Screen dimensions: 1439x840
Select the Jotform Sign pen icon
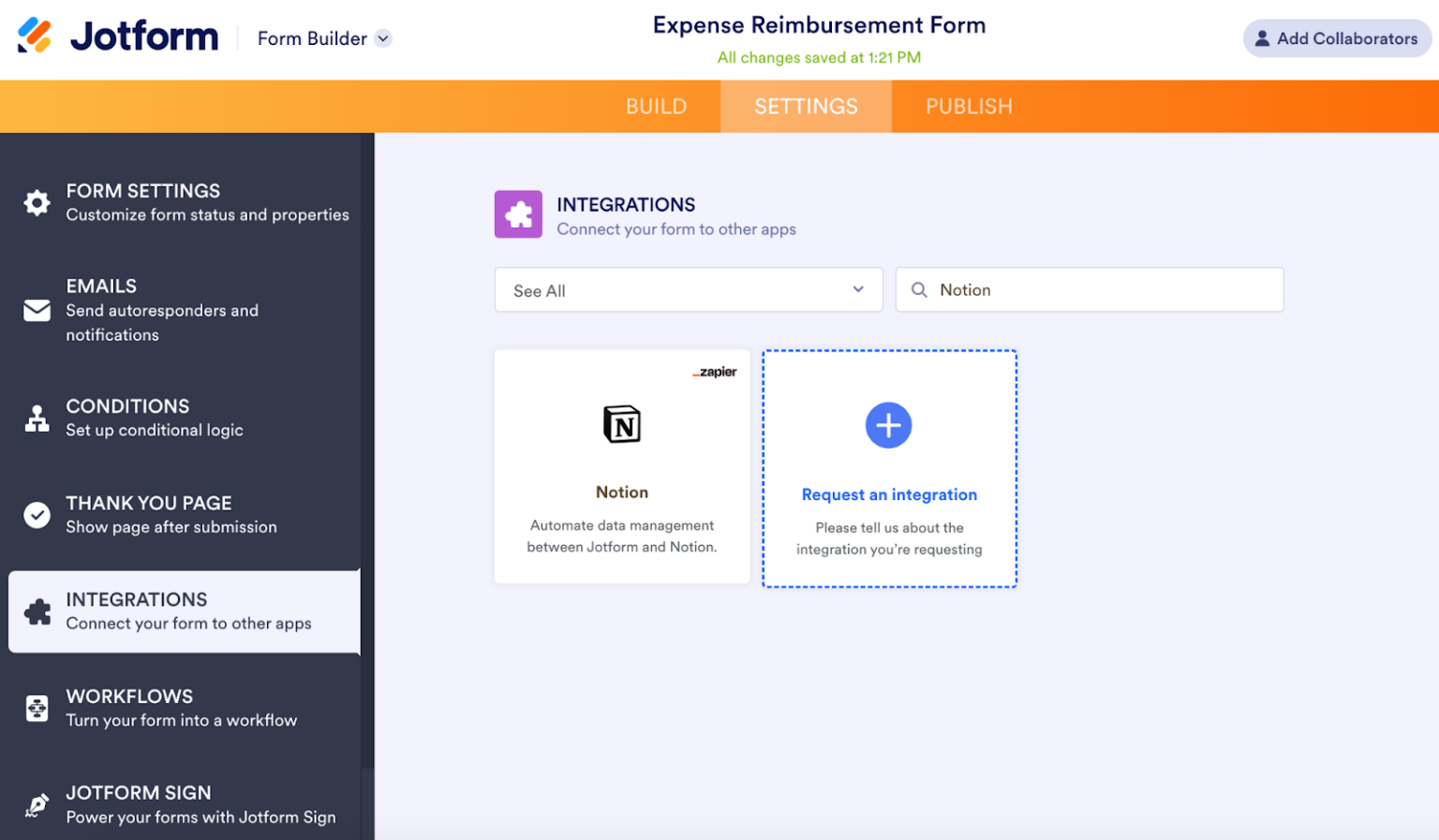(37, 804)
